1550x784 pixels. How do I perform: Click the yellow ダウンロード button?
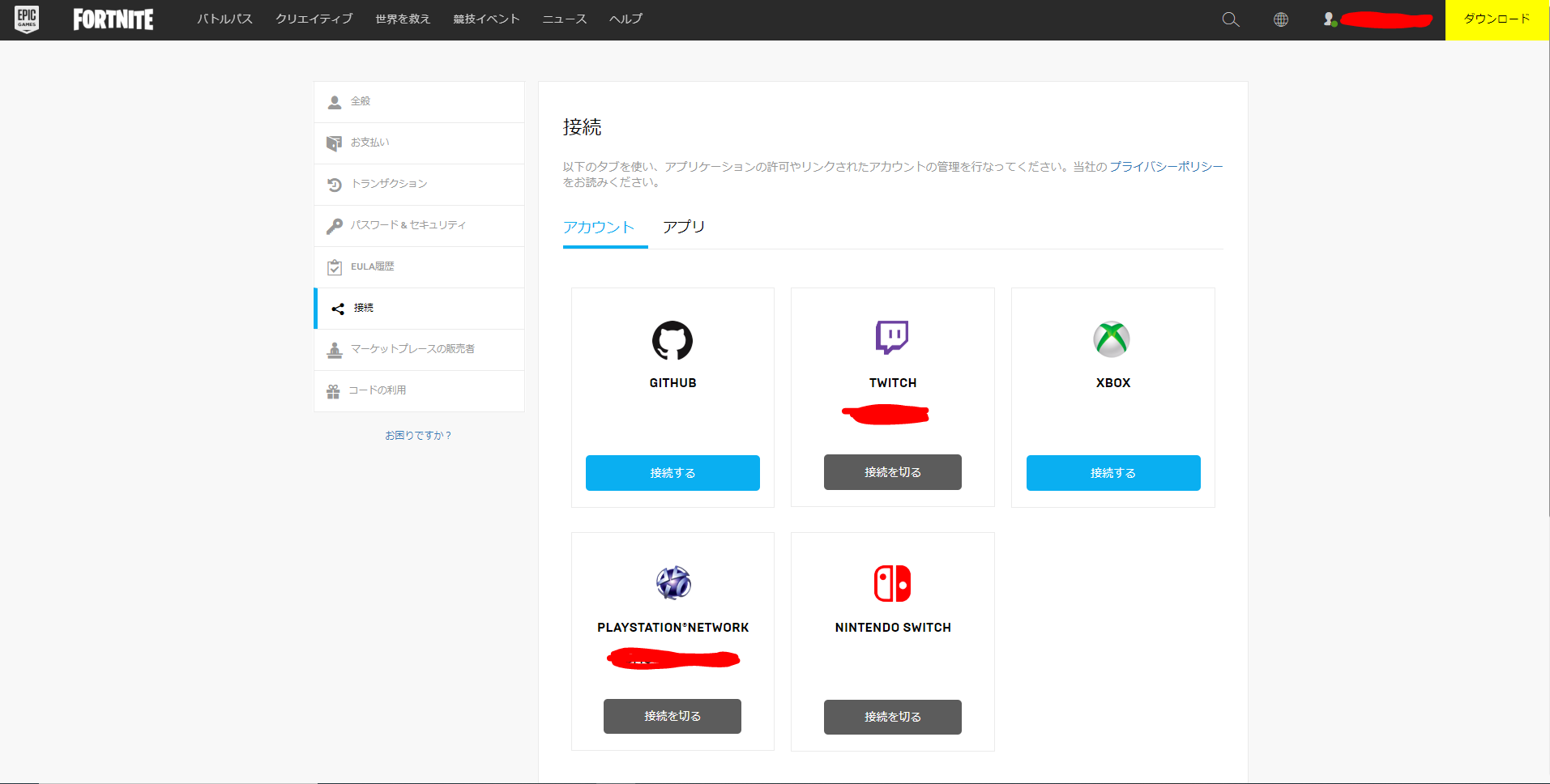1497,19
